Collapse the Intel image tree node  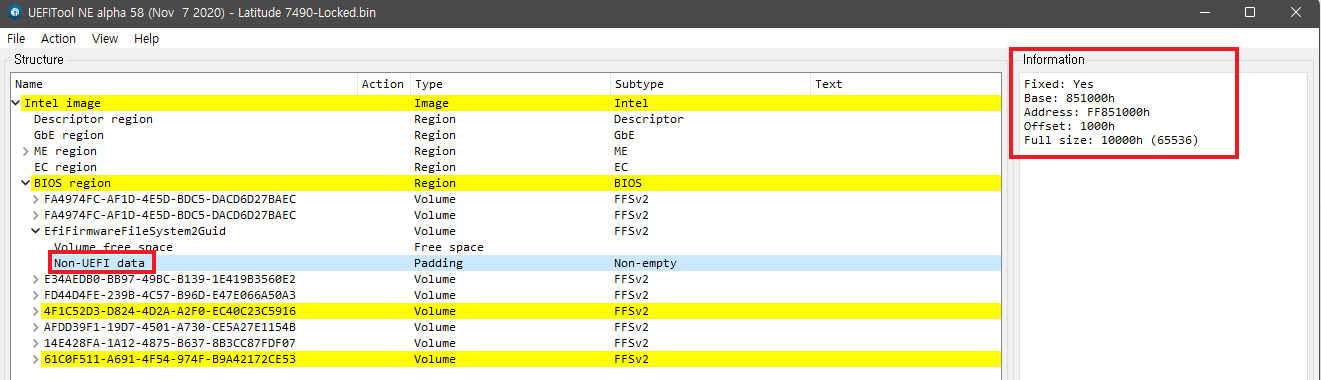coord(16,103)
